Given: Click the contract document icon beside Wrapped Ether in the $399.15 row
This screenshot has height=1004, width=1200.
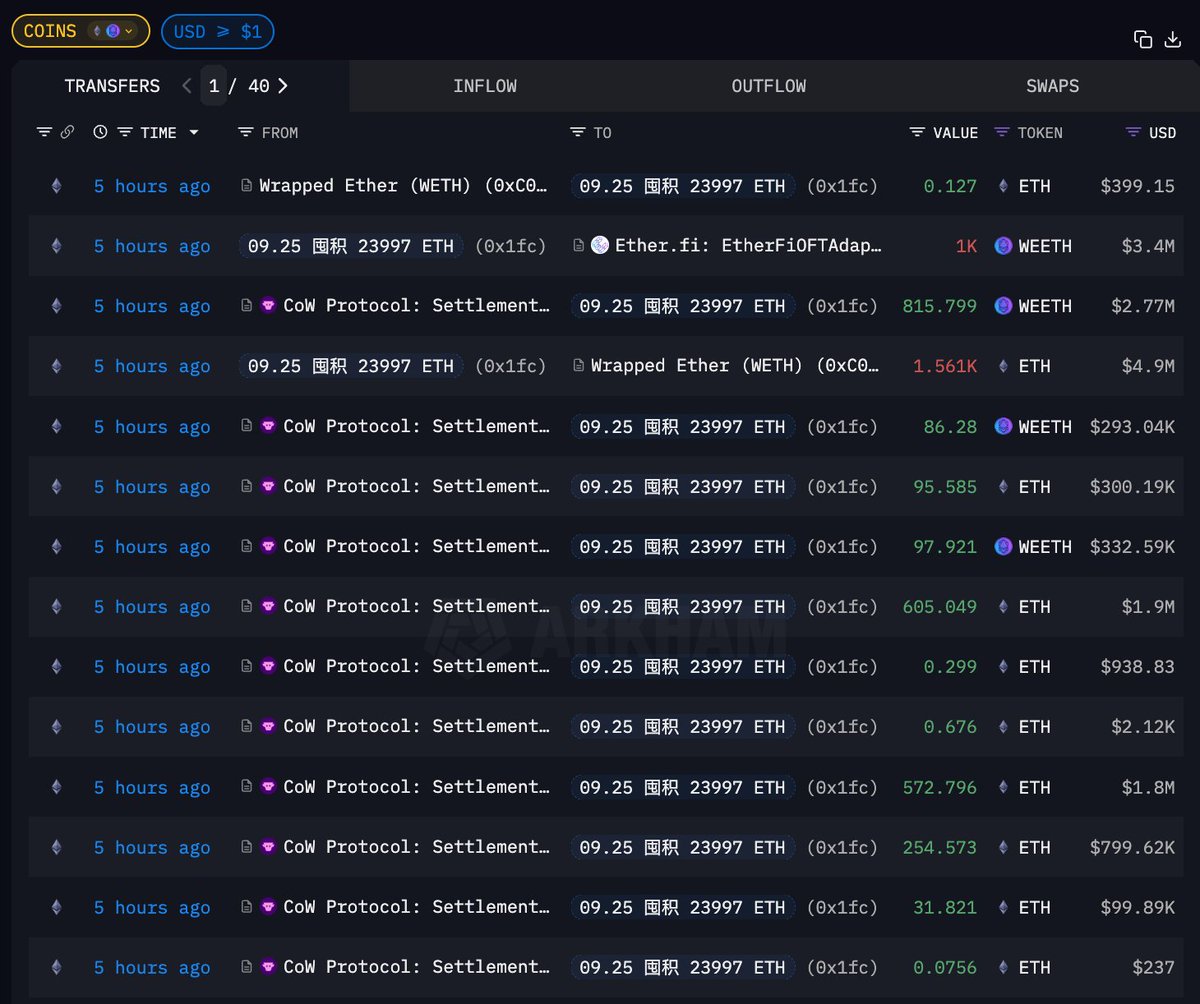Looking at the screenshot, I should (246, 186).
